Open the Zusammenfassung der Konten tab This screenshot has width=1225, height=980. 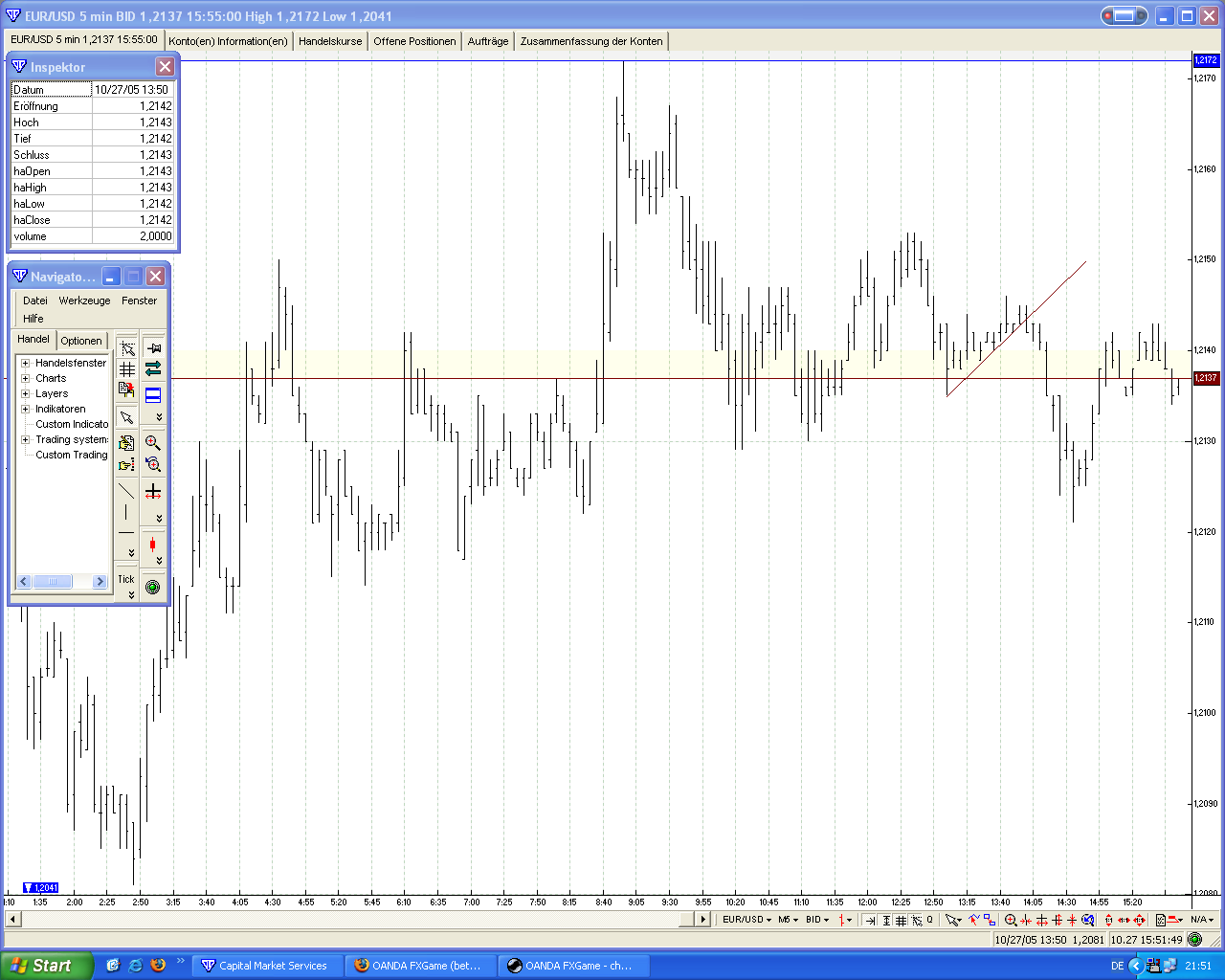tap(591, 41)
